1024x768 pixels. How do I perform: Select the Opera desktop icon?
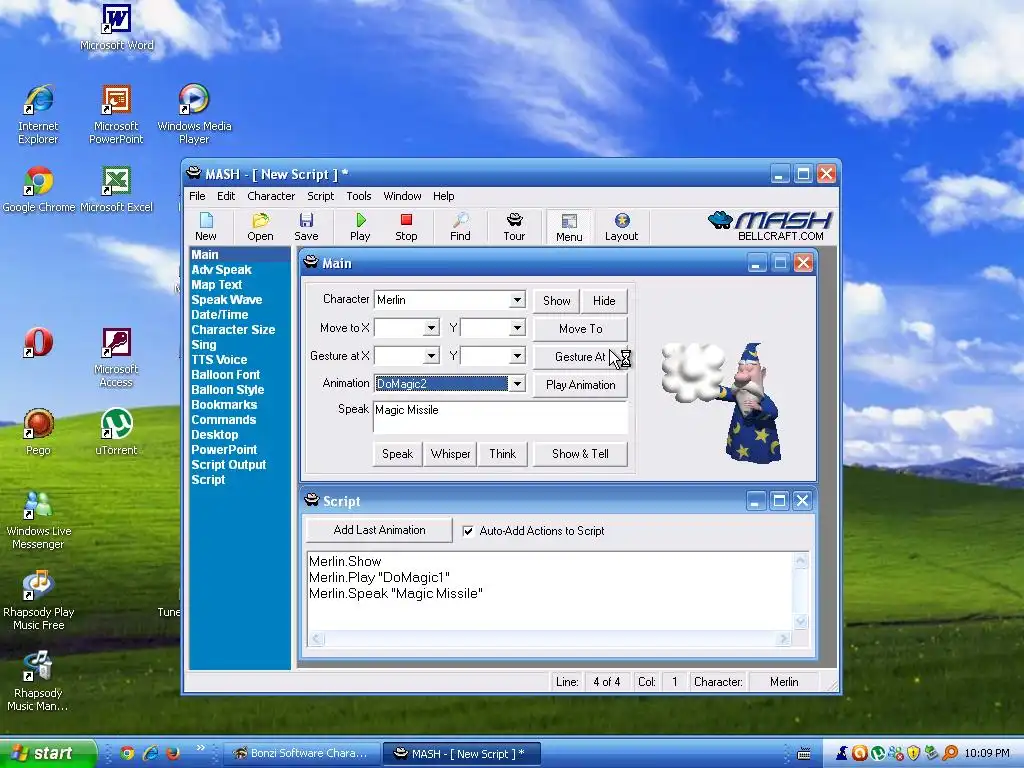click(x=38, y=342)
